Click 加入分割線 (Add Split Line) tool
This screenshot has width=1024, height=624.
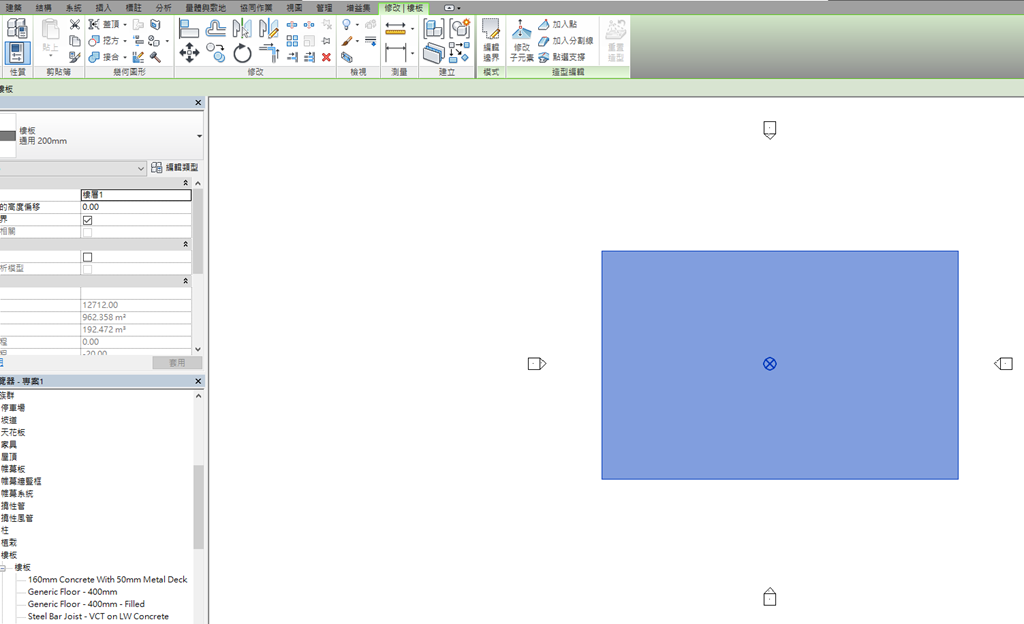(566, 40)
